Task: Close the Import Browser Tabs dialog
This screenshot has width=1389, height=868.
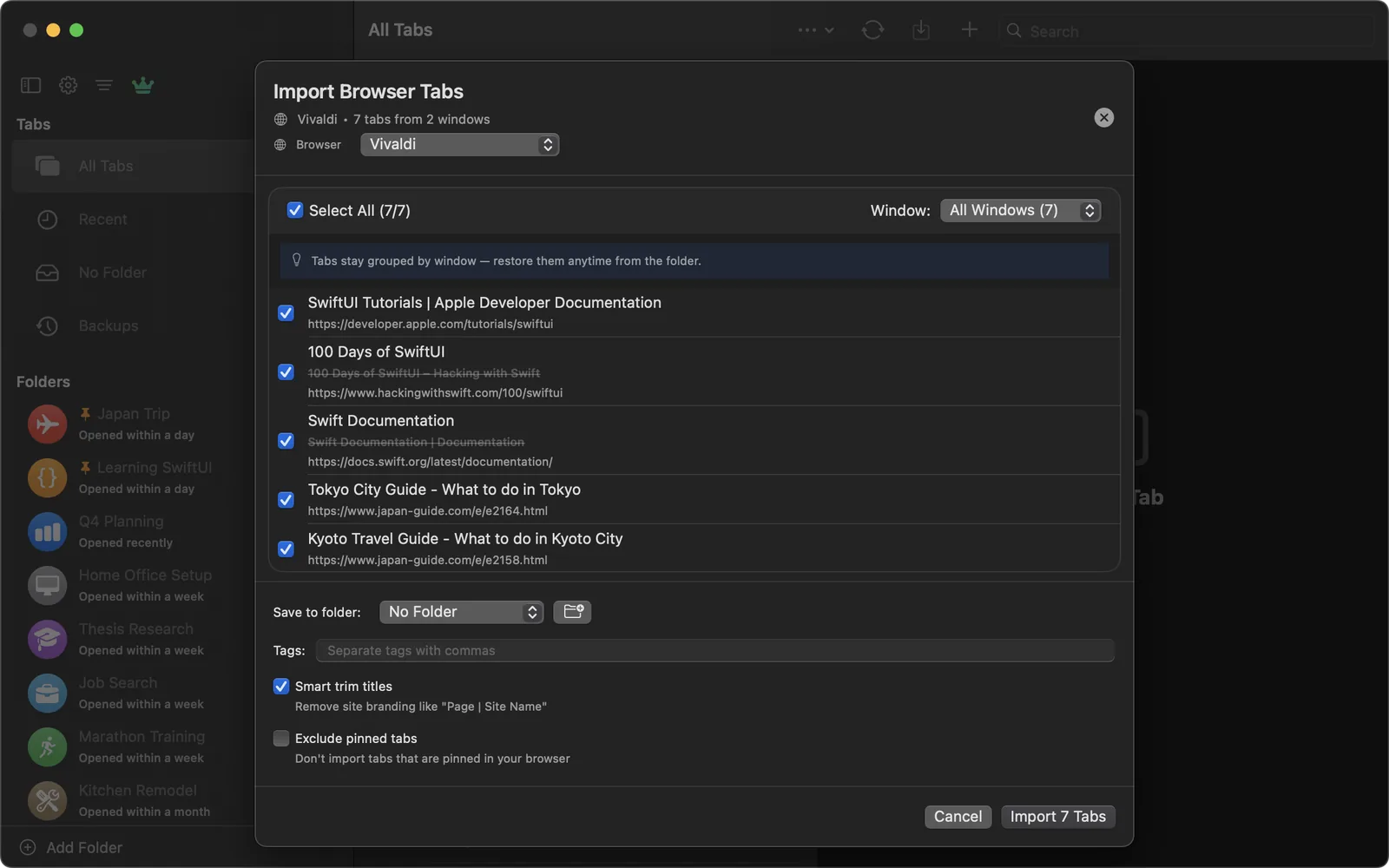Action: [1103, 117]
